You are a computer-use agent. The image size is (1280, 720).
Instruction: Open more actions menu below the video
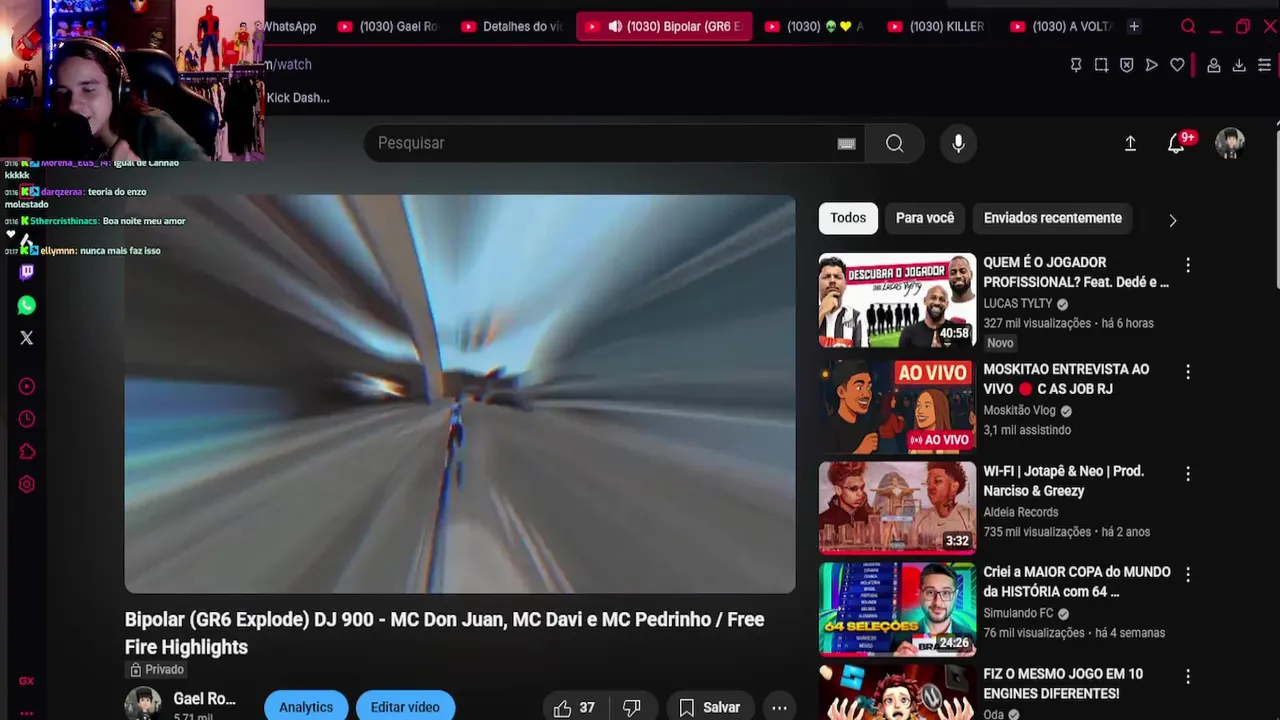click(779, 708)
